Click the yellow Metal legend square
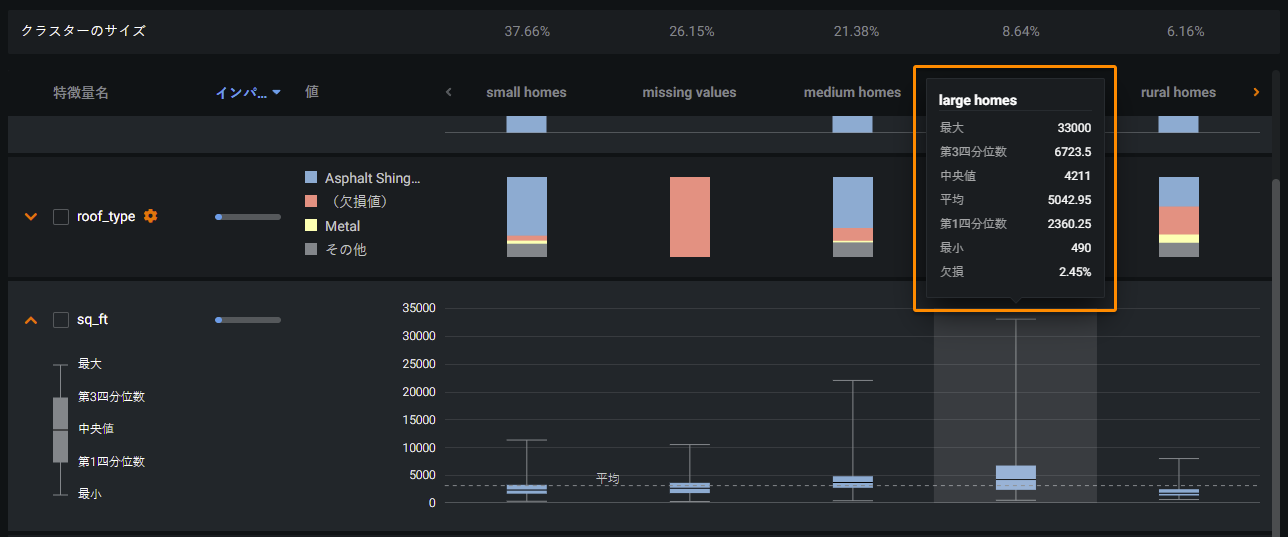Image resolution: width=1288 pixels, height=537 pixels. pyautogui.click(x=311, y=226)
